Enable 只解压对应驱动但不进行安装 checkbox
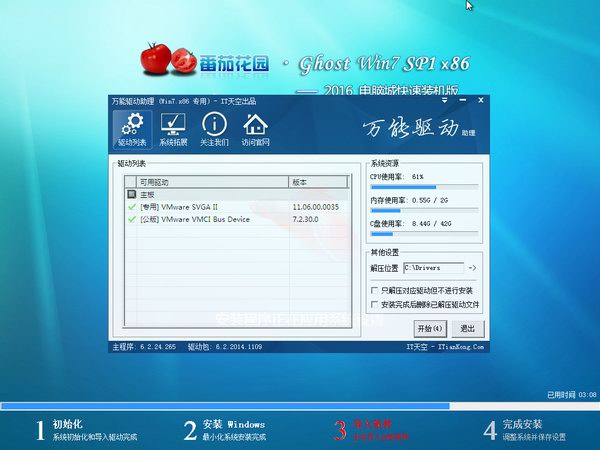 coord(374,291)
